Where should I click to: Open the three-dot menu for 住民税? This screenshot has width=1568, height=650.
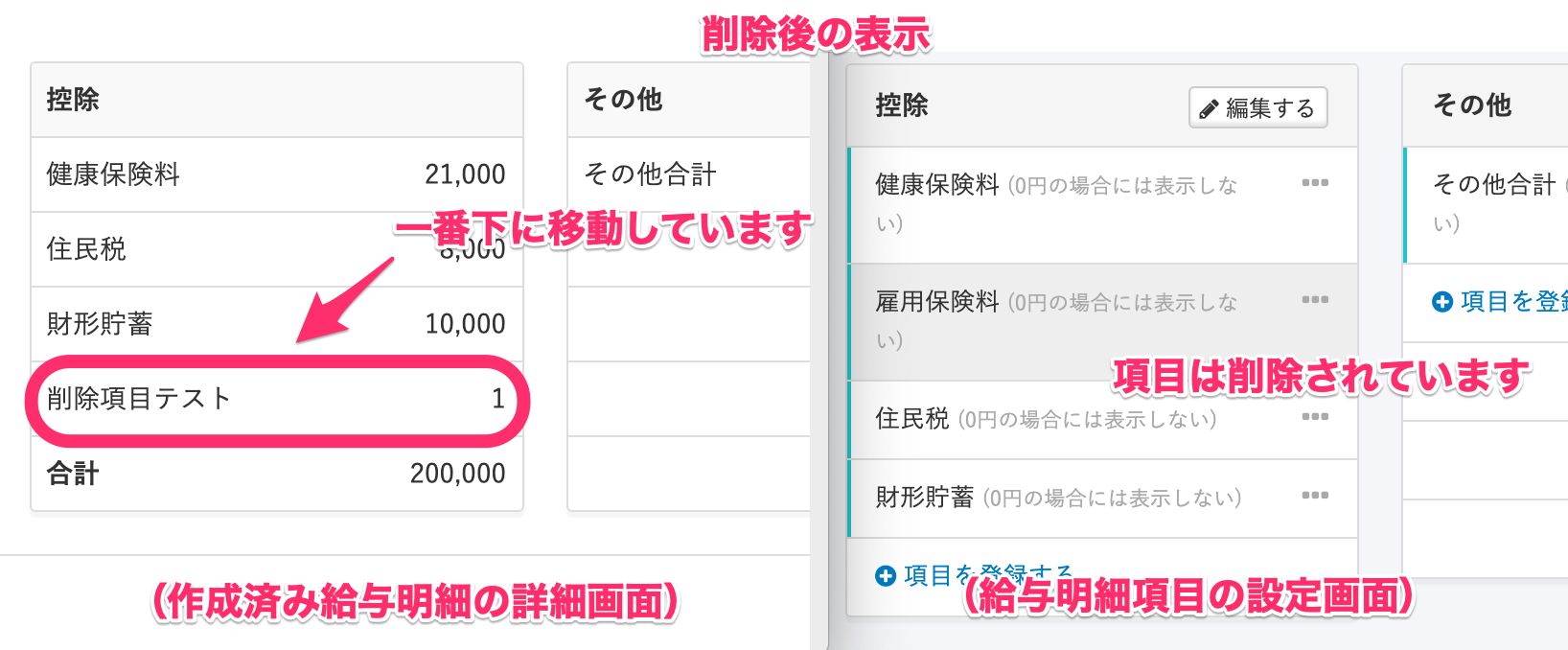click(x=1315, y=417)
